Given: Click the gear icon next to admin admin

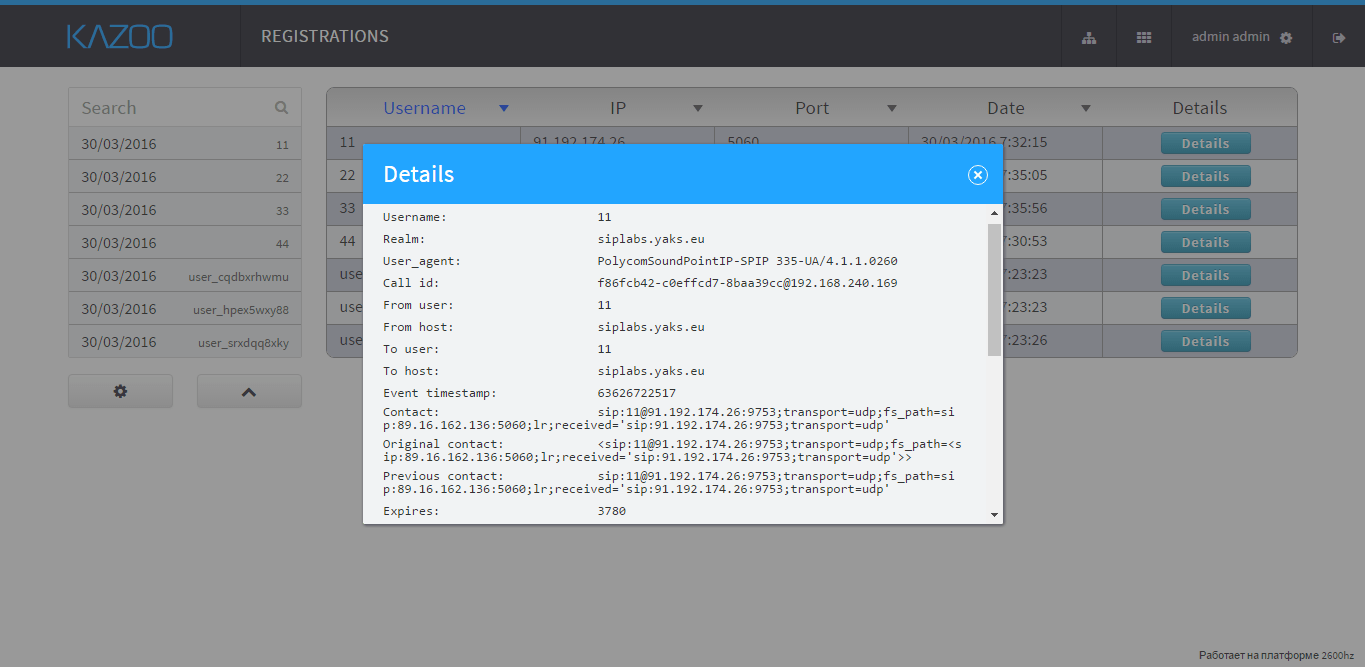Looking at the screenshot, I should tap(1286, 38).
